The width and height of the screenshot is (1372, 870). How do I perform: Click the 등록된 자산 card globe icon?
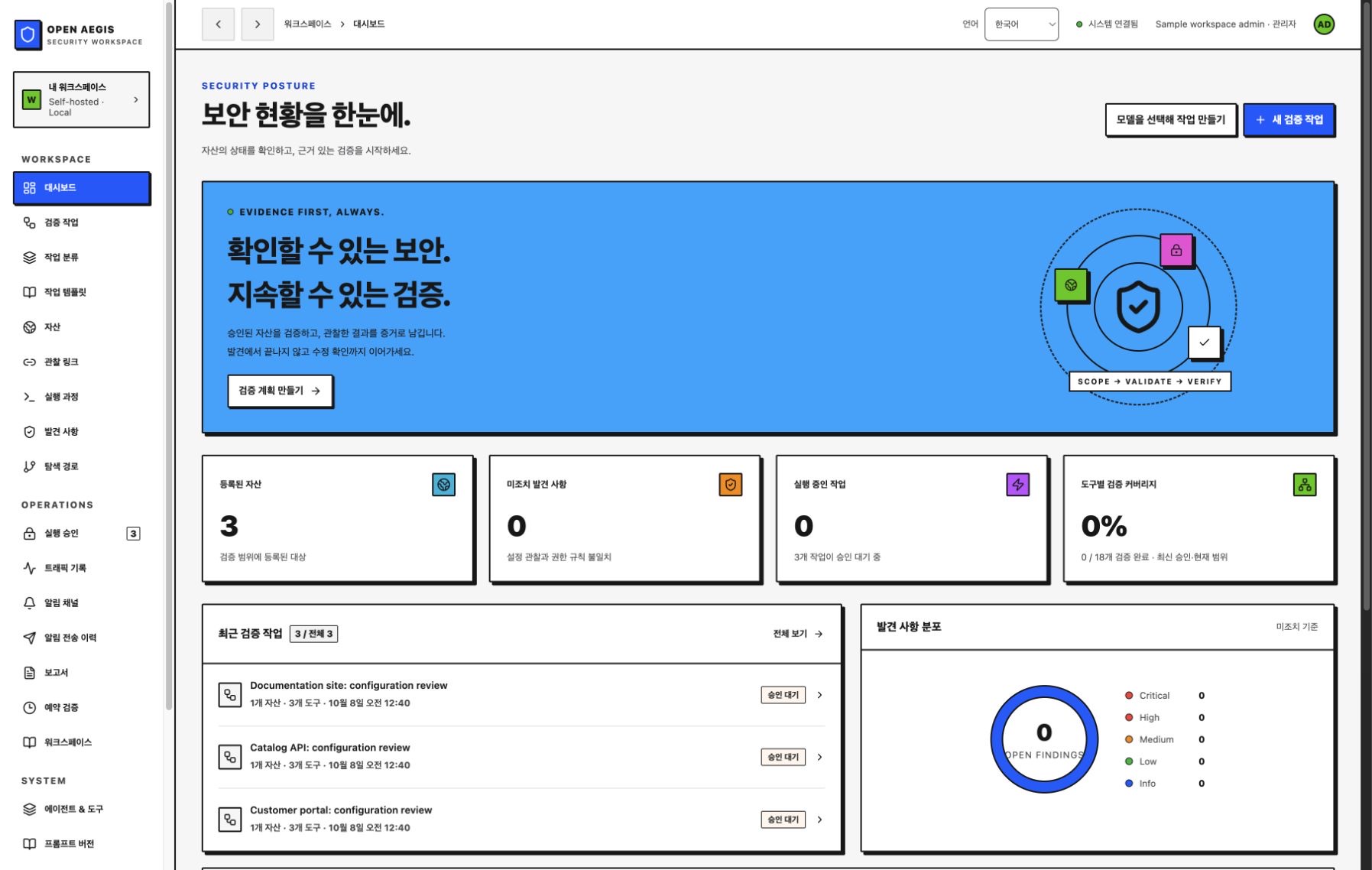(443, 485)
